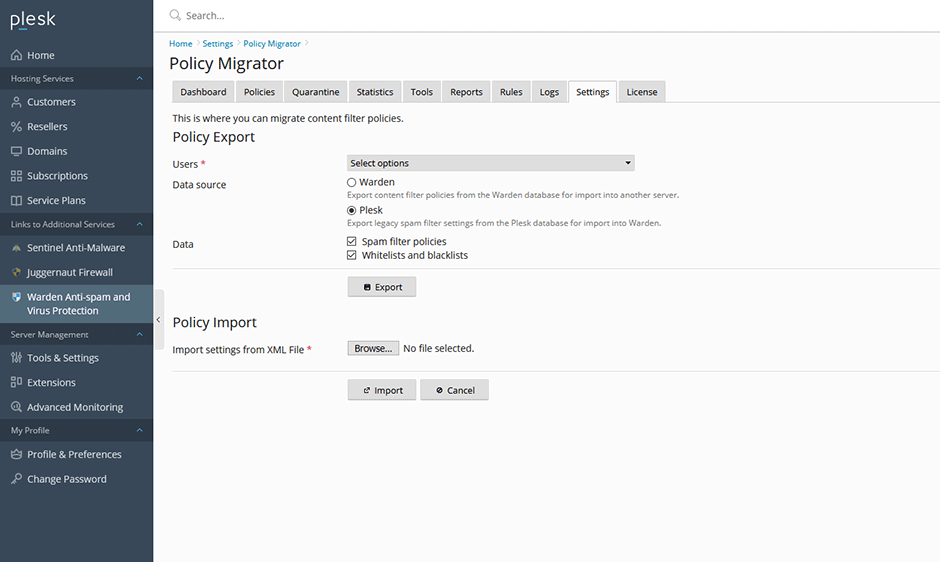Click the Profile & Preferences icon
940x562 pixels.
16,455
